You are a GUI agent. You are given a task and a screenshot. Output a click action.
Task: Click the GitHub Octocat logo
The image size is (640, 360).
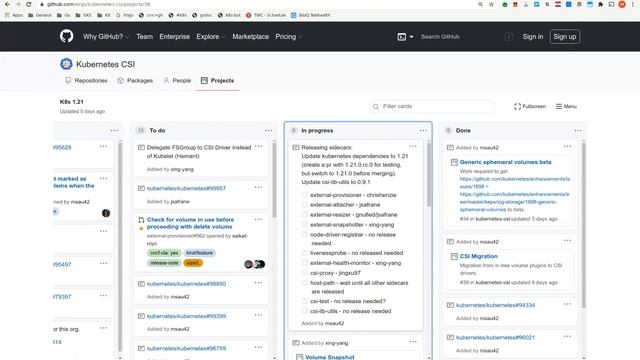(67, 36)
